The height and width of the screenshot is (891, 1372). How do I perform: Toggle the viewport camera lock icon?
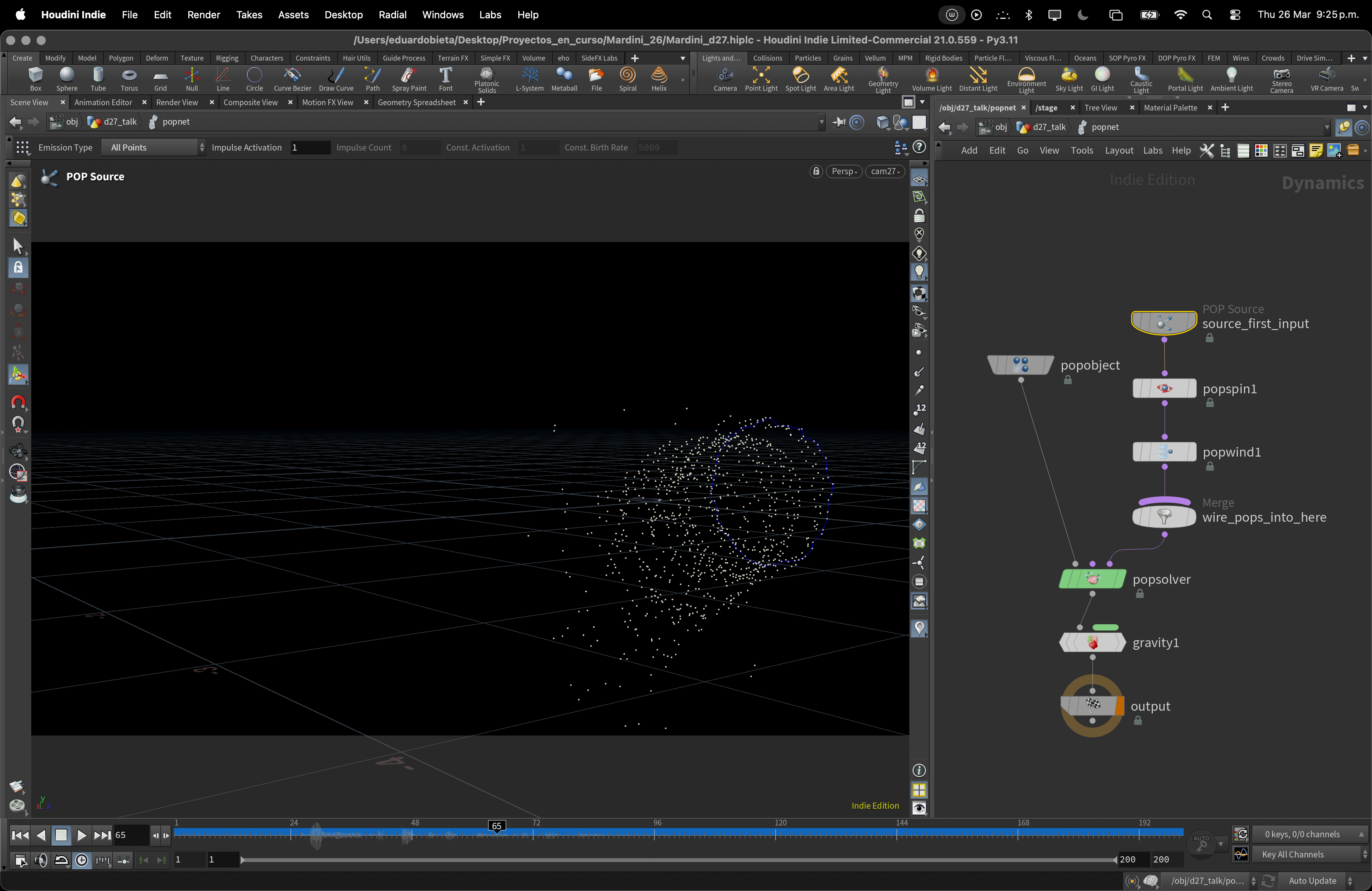click(x=816, y=171)
